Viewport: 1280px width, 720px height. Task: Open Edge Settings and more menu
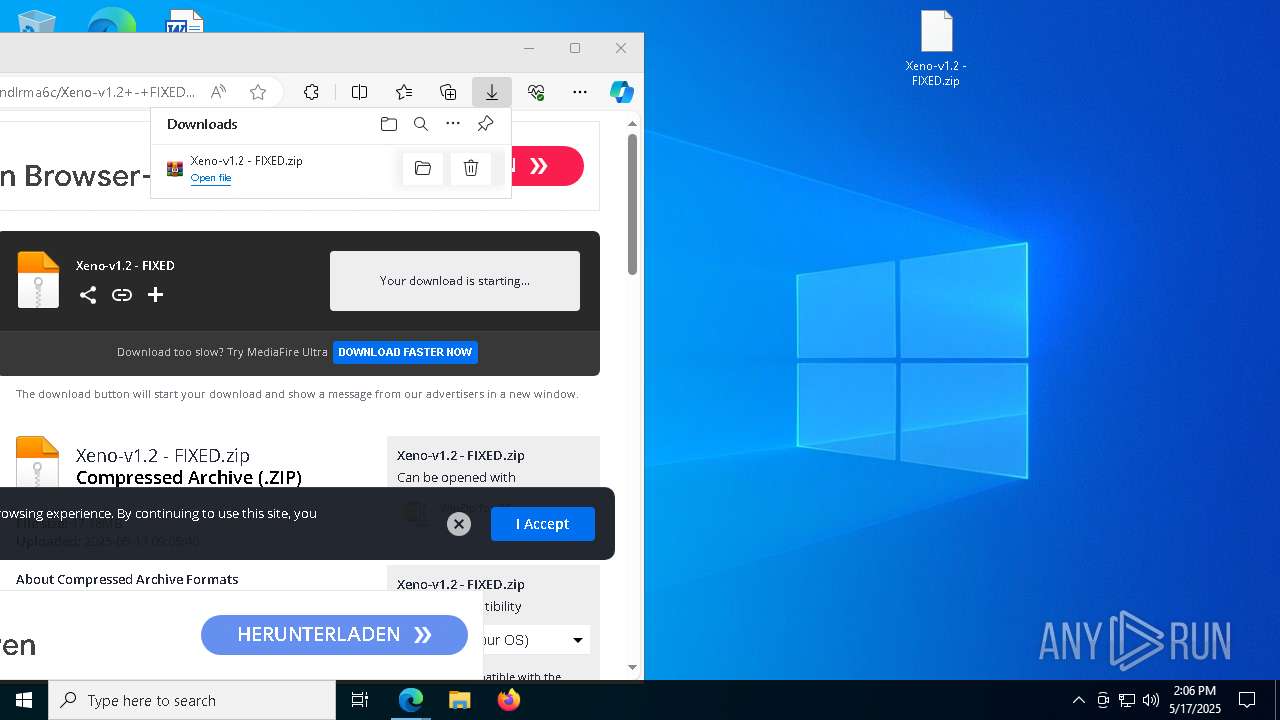pos(580,92)
